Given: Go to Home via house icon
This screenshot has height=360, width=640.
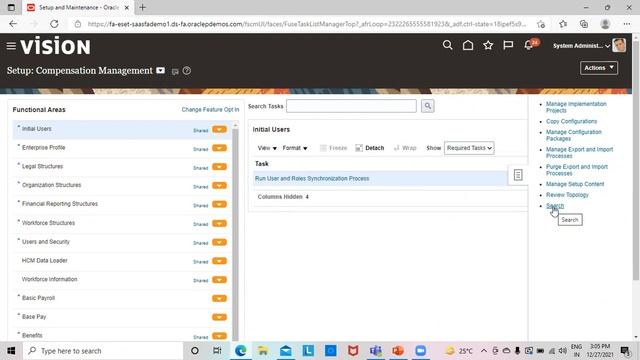Looking at the screenshot, I should click(x=468, y=45).
